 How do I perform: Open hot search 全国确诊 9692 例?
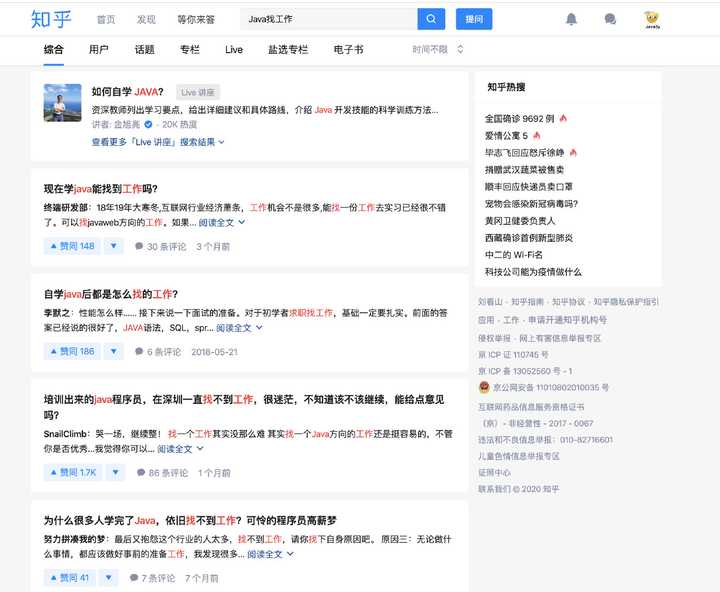[x=519, y=118]
